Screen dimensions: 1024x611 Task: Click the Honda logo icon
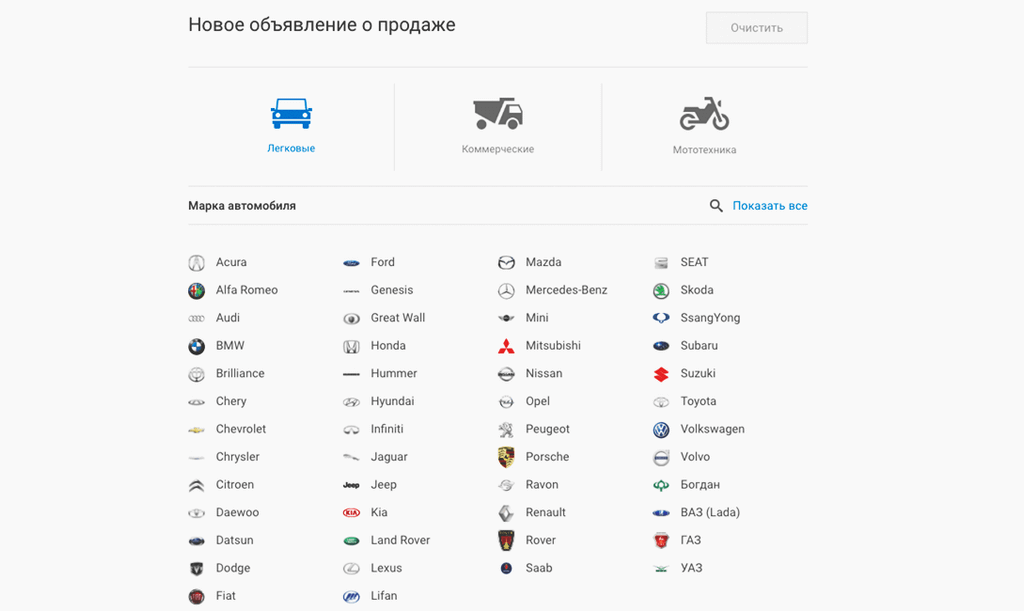pyautogui.click(x=351, y=347)
